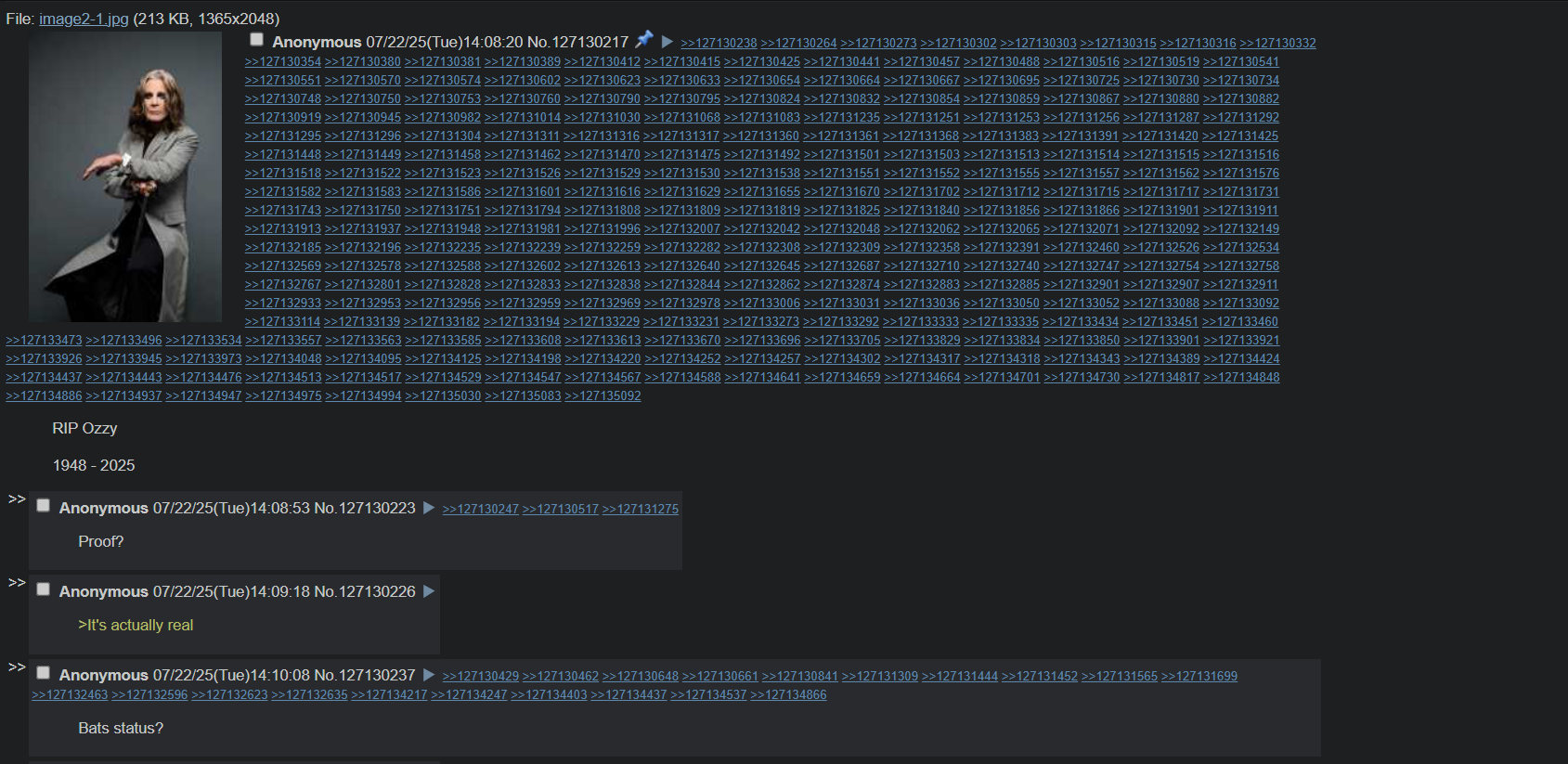
Task: Follow the backlink >>127132149
Action: pyautogui.click(x=1241, y=229)
